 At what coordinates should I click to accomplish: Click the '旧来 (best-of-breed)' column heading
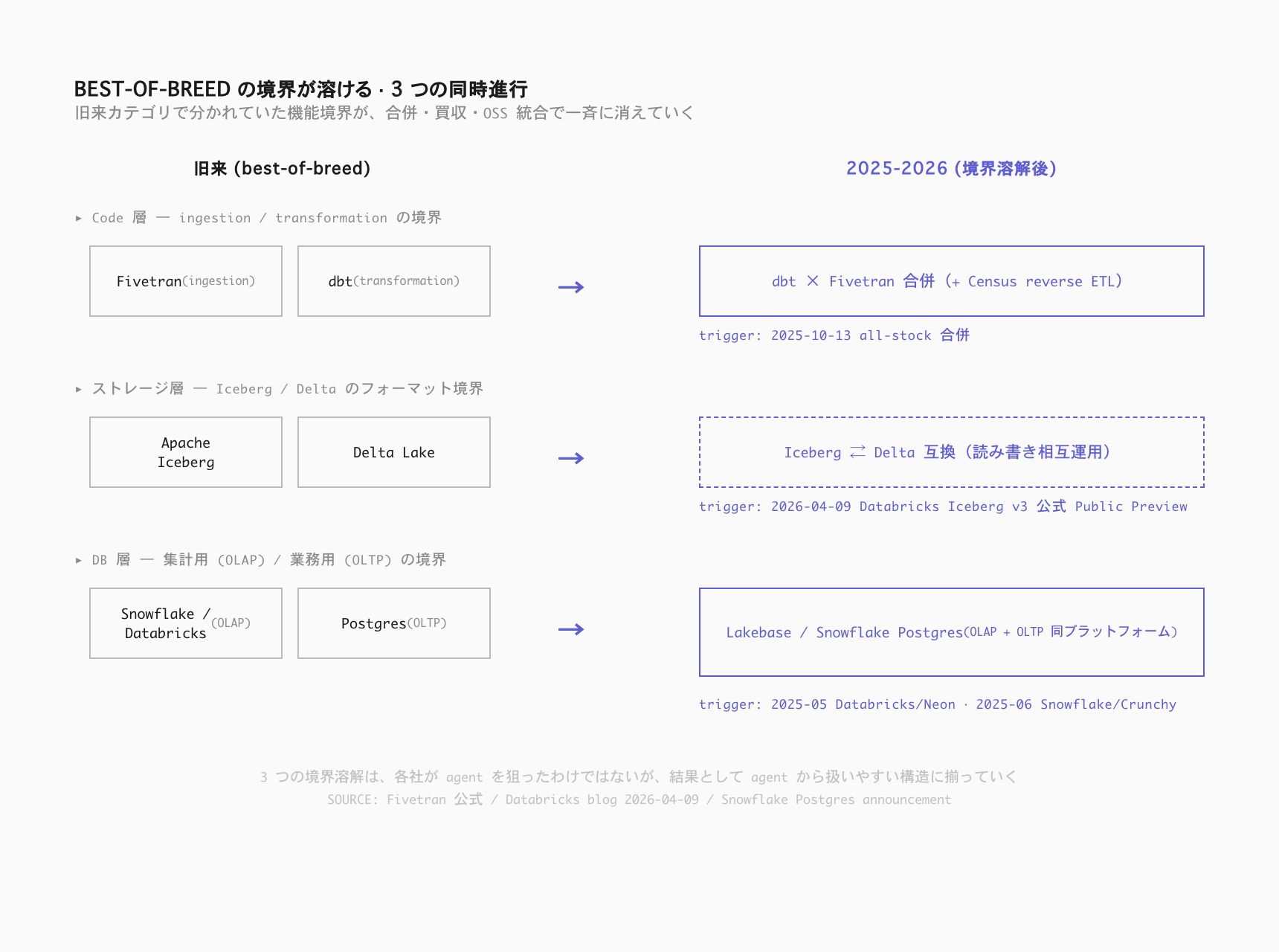pos(282,169)
